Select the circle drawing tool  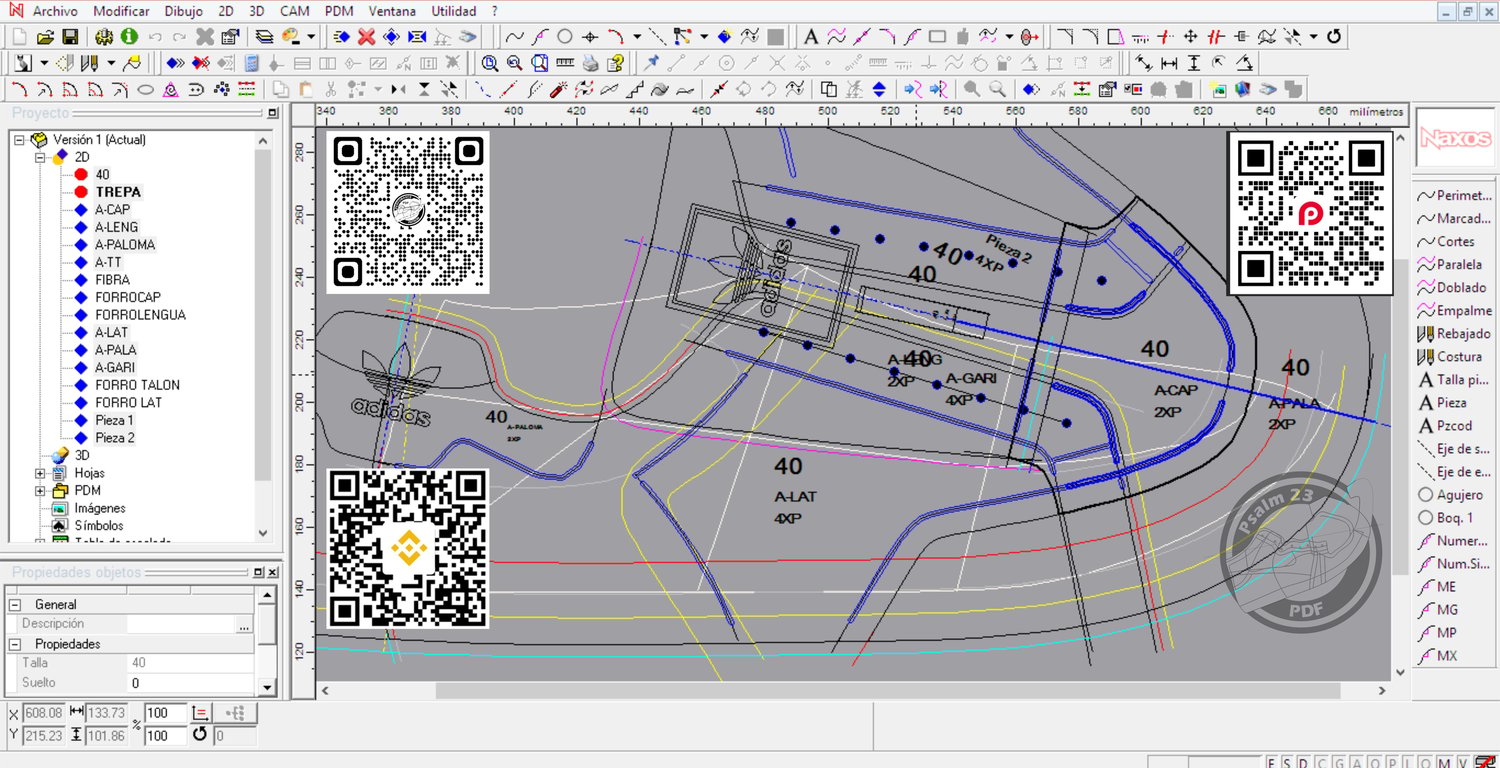tap(565, 37)
